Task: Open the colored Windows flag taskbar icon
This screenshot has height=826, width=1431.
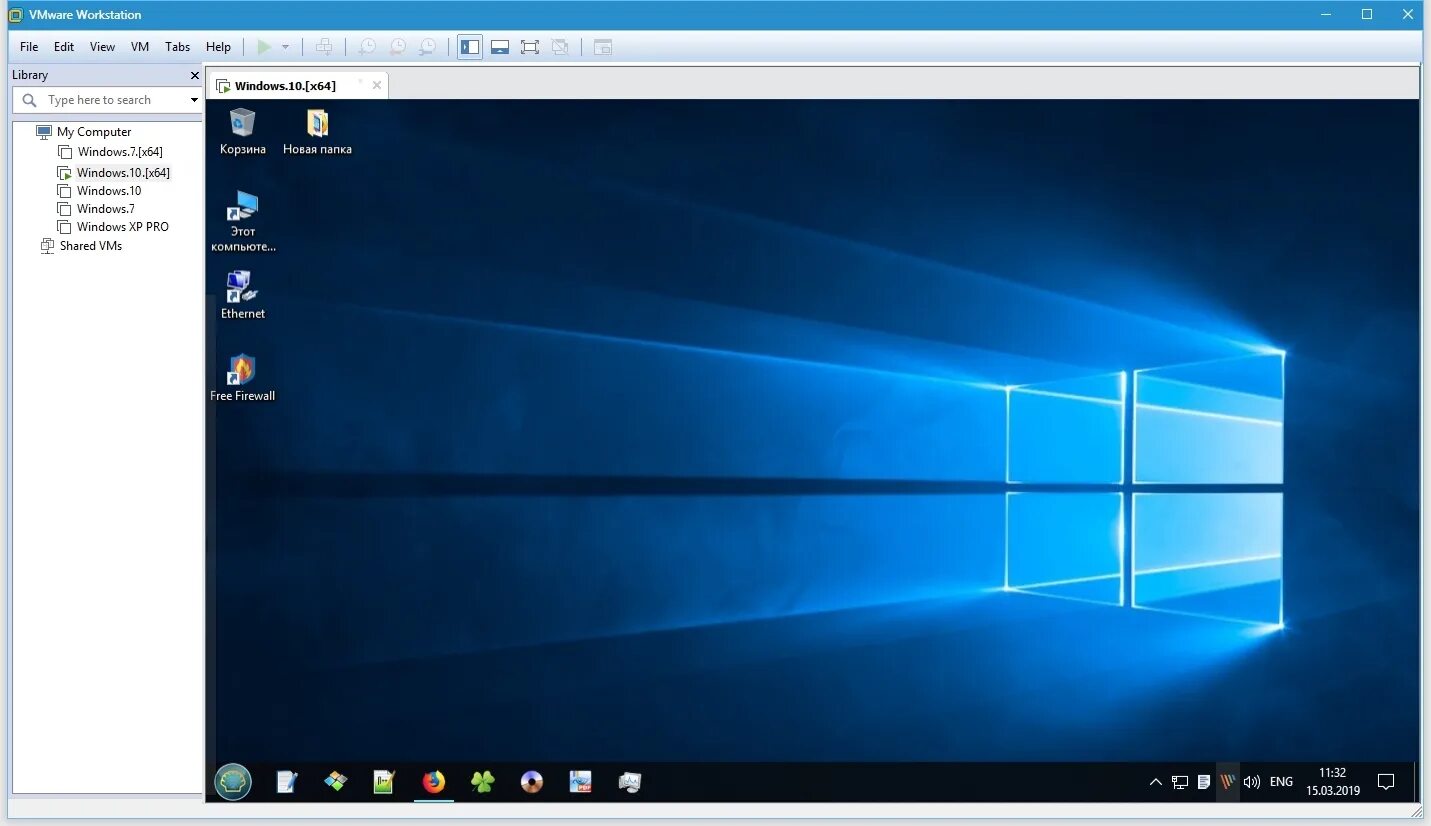Action: [336, 782]
